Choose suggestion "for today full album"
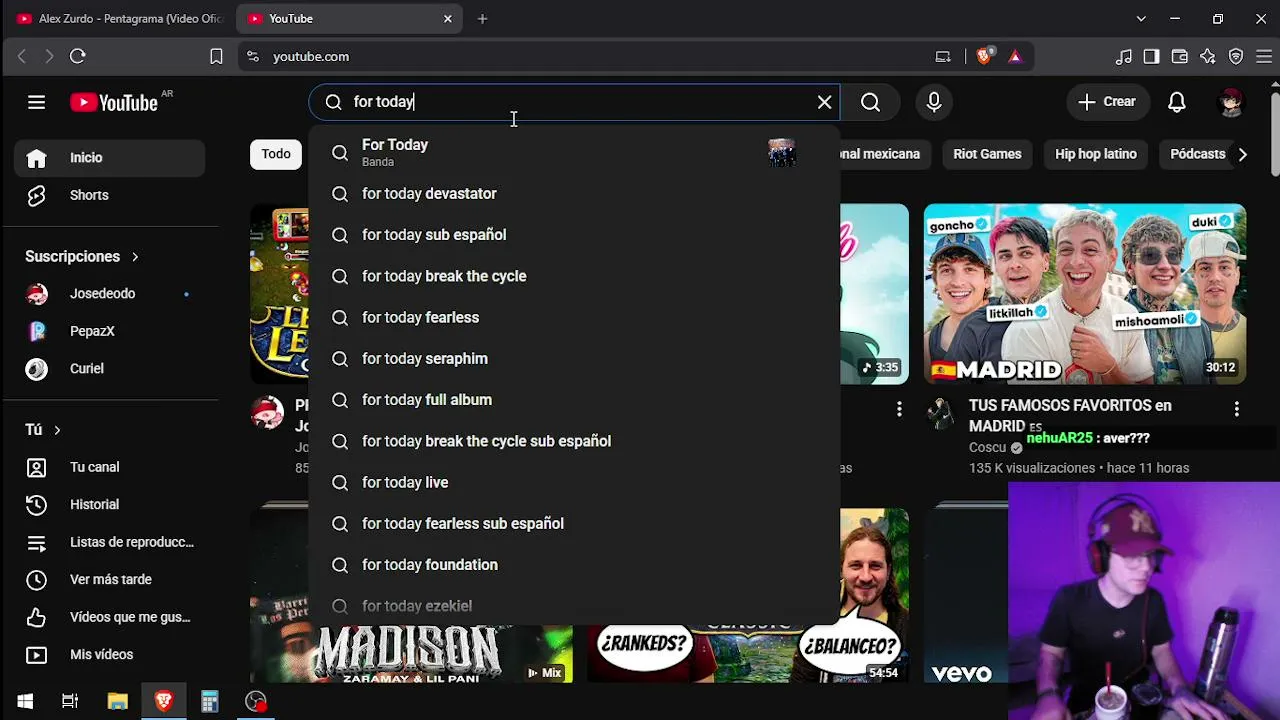1280x720 pixels. [574, 400]
